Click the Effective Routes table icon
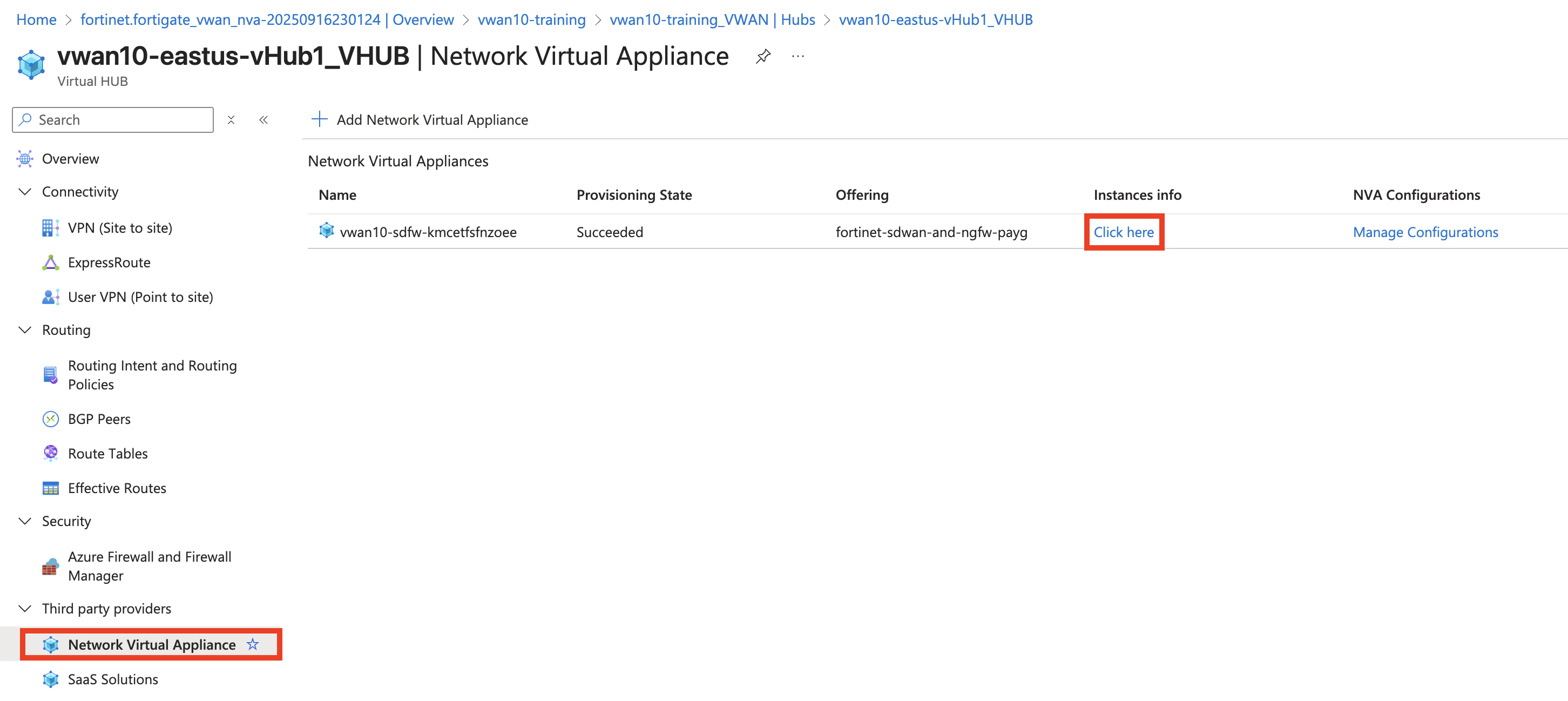 point(51,488)
